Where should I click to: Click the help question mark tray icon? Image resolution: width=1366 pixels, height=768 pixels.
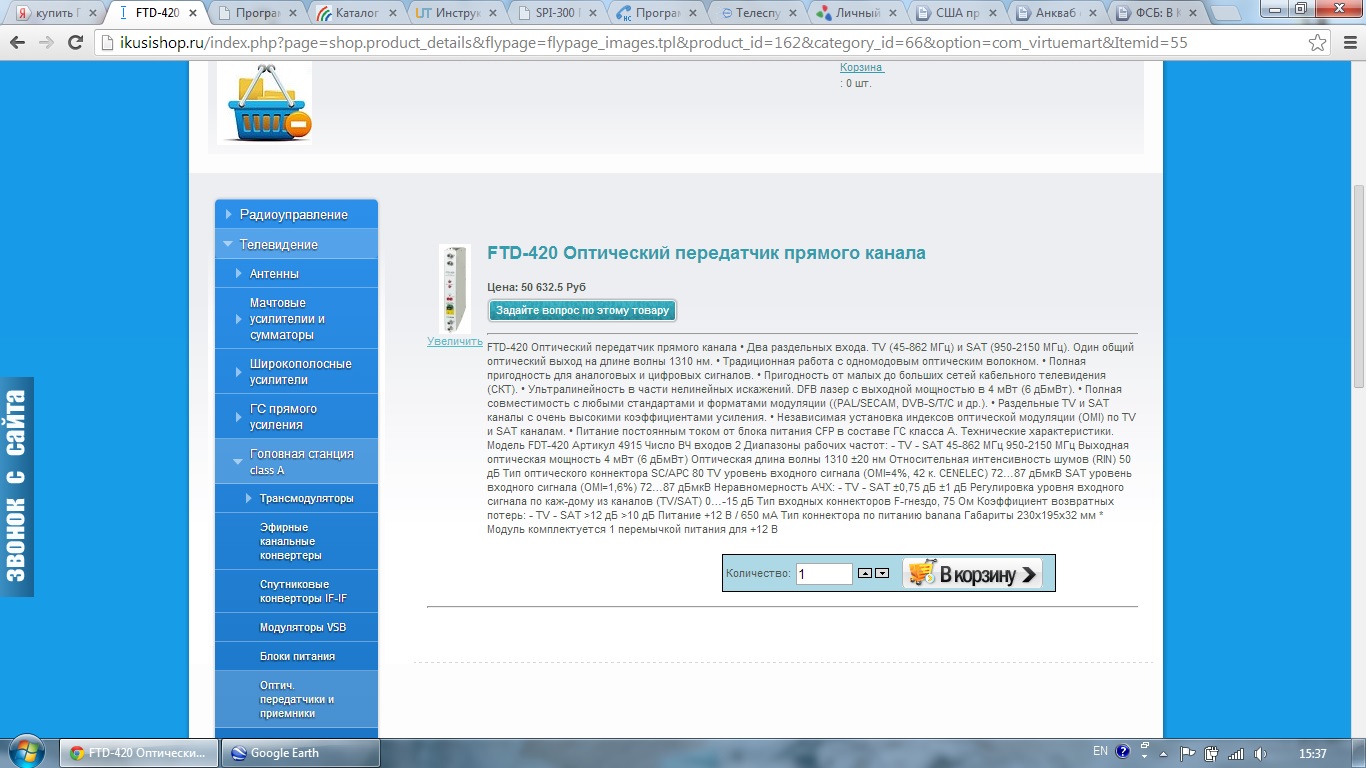point(1122,752)
